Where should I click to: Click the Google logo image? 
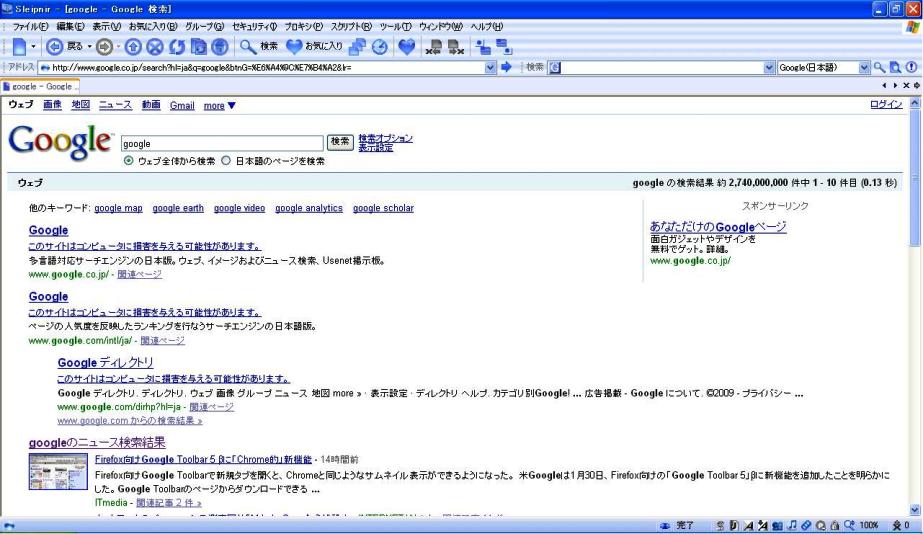click(60, 142)
